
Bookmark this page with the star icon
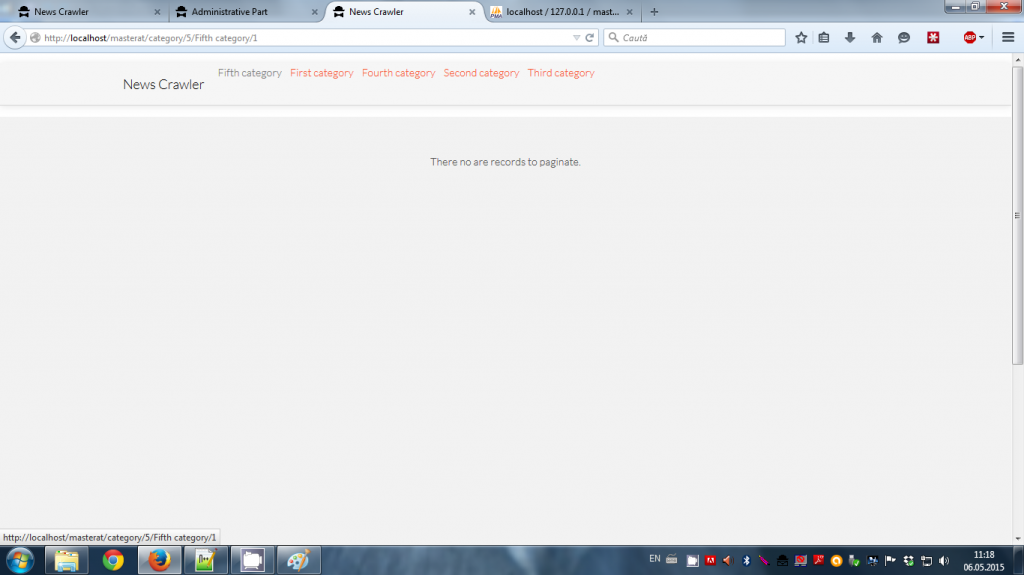[x=801, y=38]
